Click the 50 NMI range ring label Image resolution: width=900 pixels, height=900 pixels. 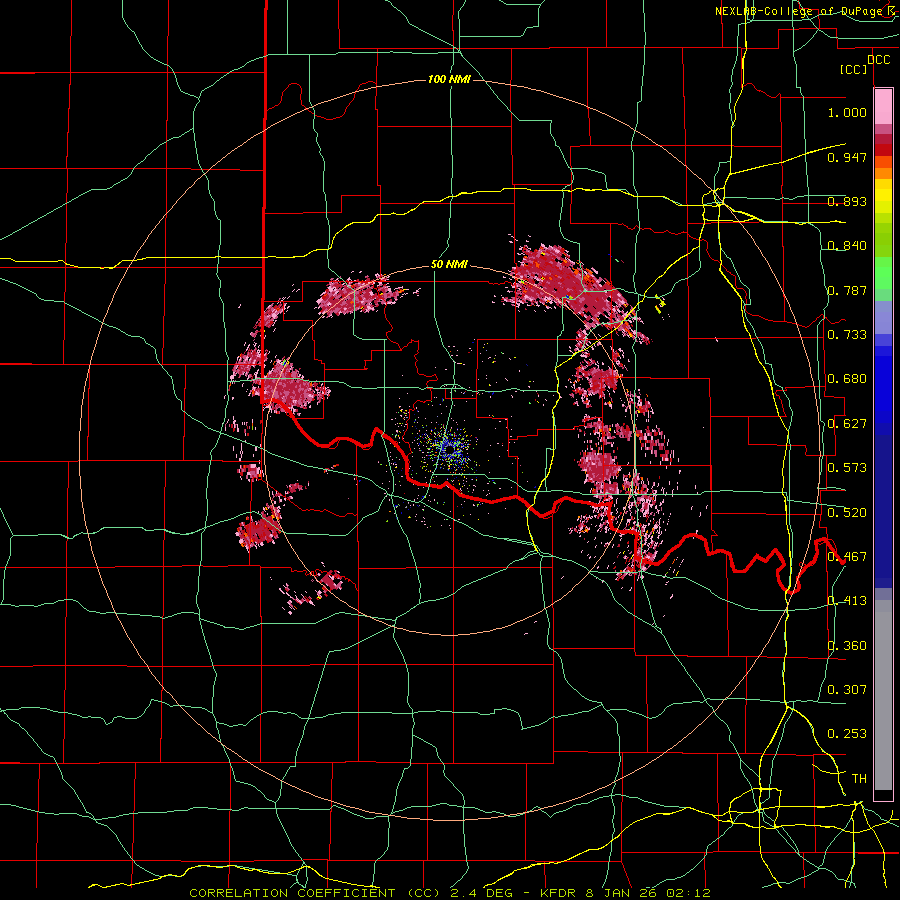tap(449, 265)
